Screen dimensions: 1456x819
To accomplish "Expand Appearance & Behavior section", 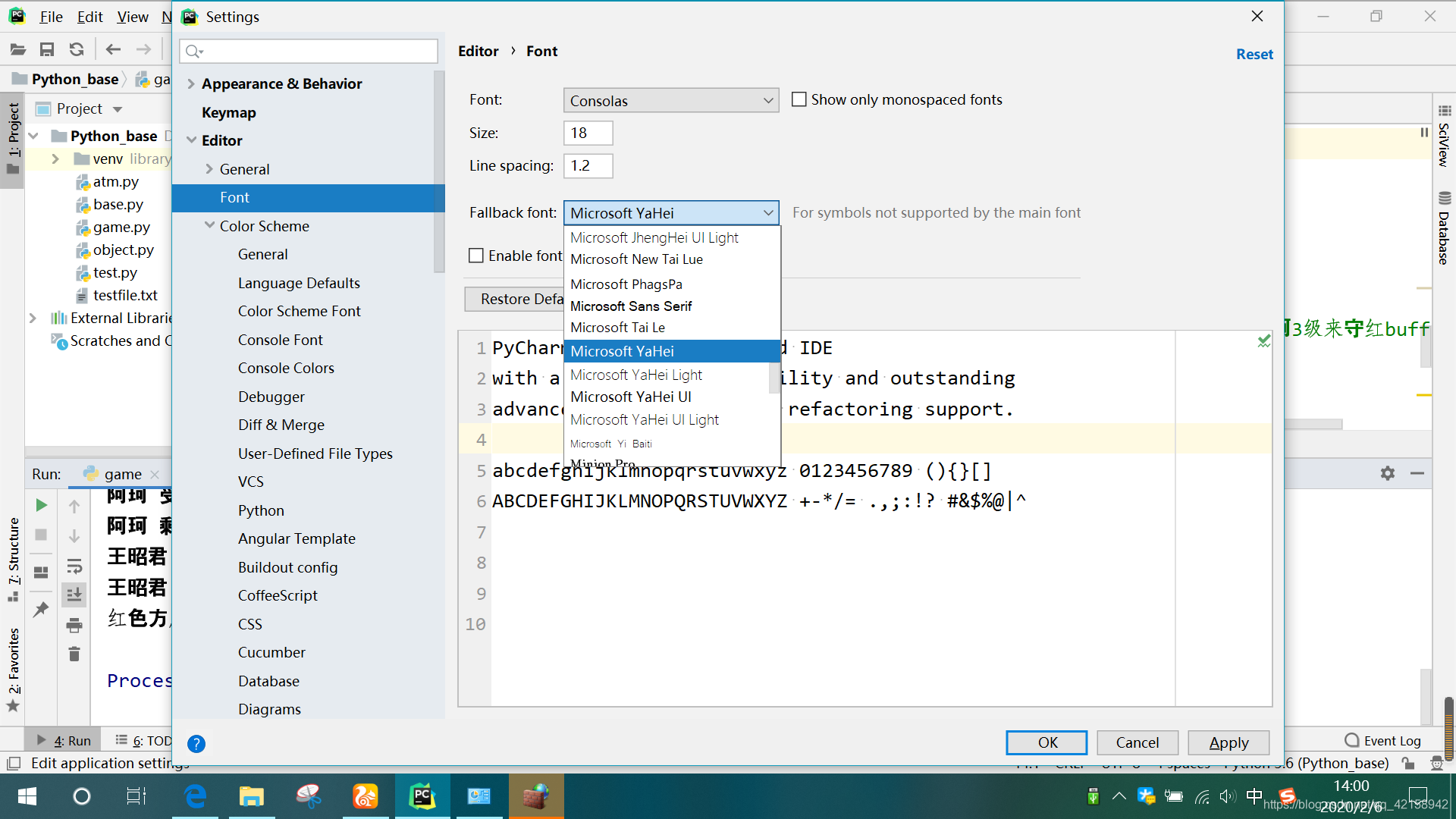I will click(191, 84).
